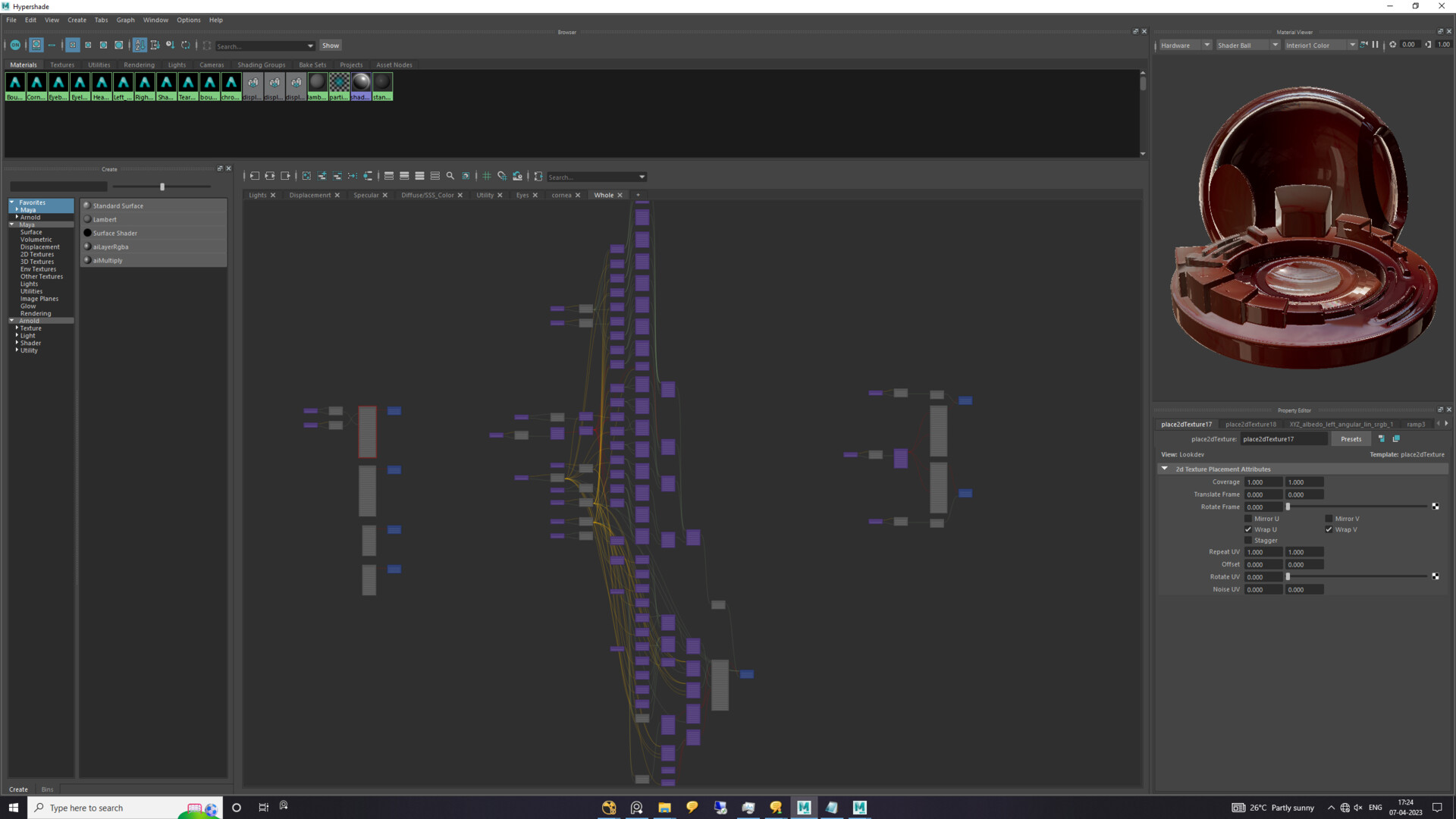Image resolution: width=1456 pixels, height=819 pixels.
Task: Click the sort by name A-Z icon
Action: (140, 45)
